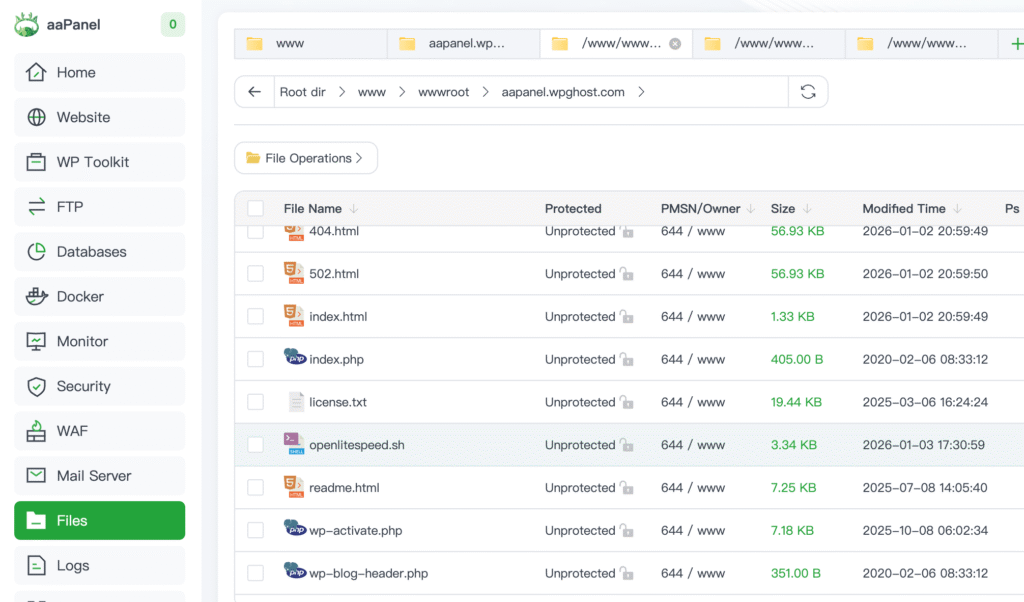Check the box for 502.html
This screenshot has width=1024, height=602.
click(x=256, y=274)
